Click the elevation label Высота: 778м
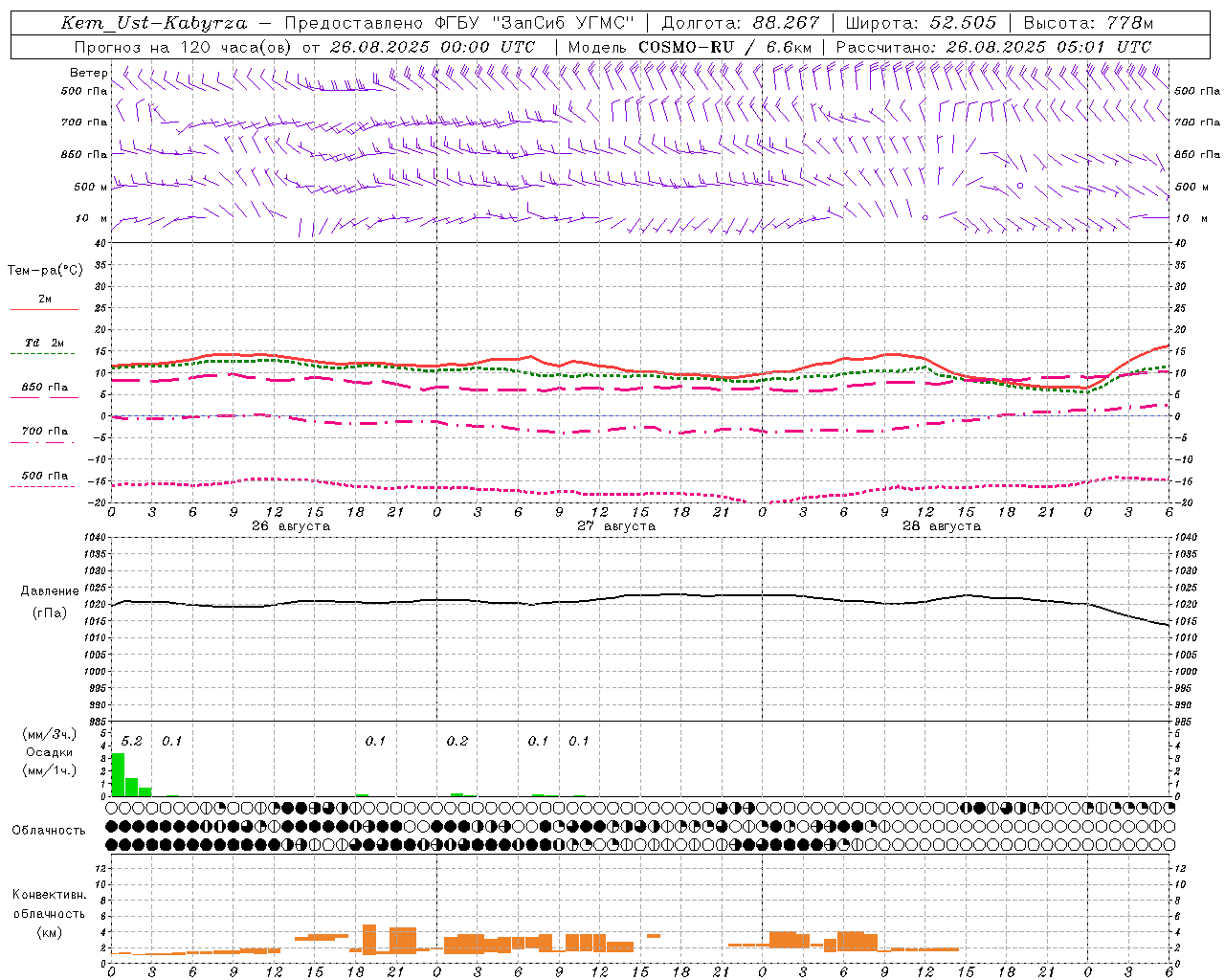This screenshot has height=980, width=1225. (1088, 23)
